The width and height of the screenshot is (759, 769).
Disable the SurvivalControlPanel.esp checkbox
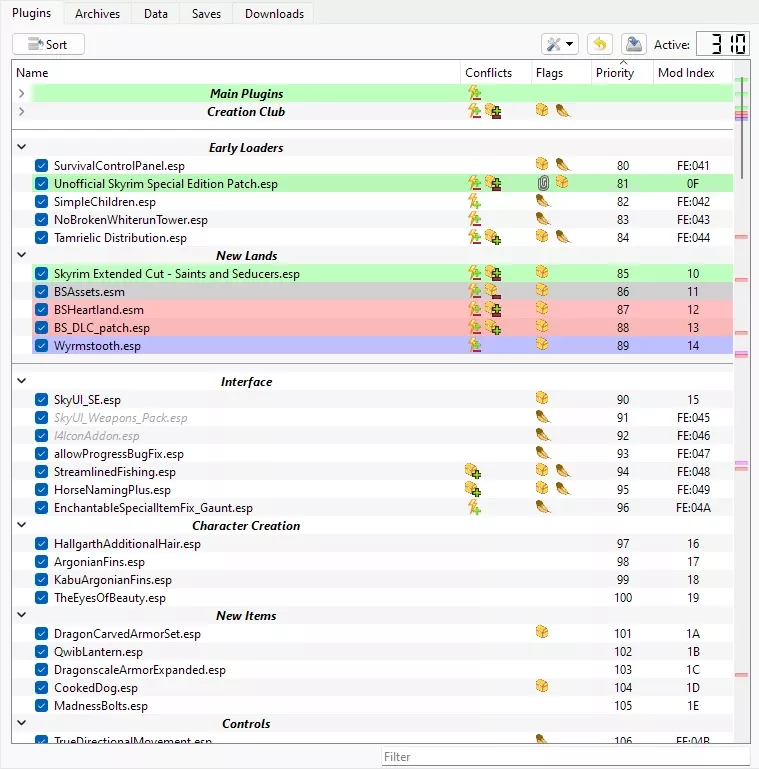coord(42,166)
